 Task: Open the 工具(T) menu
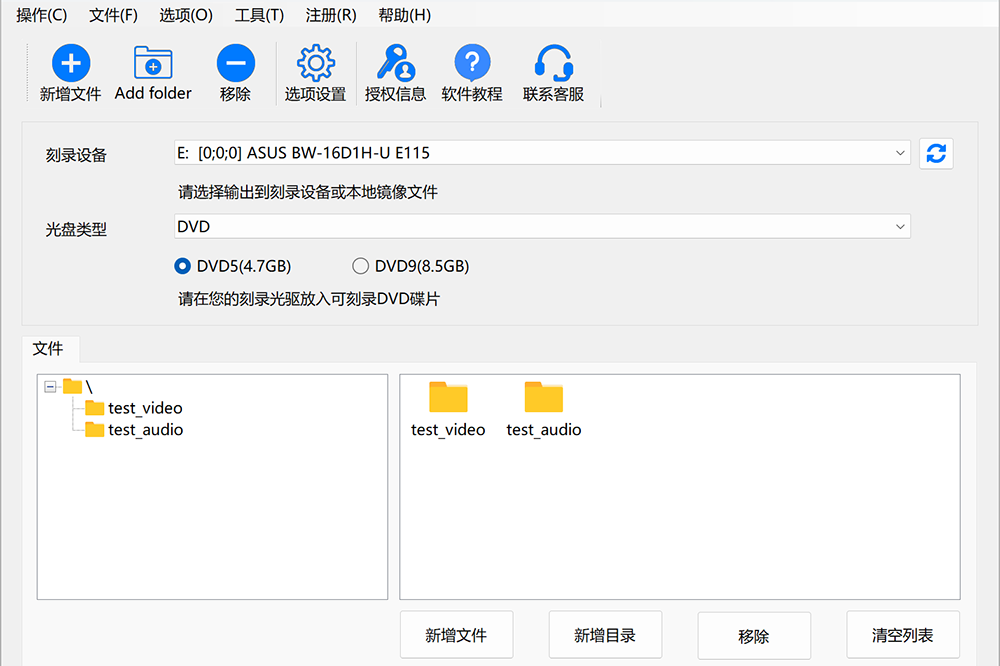point(259,15)
